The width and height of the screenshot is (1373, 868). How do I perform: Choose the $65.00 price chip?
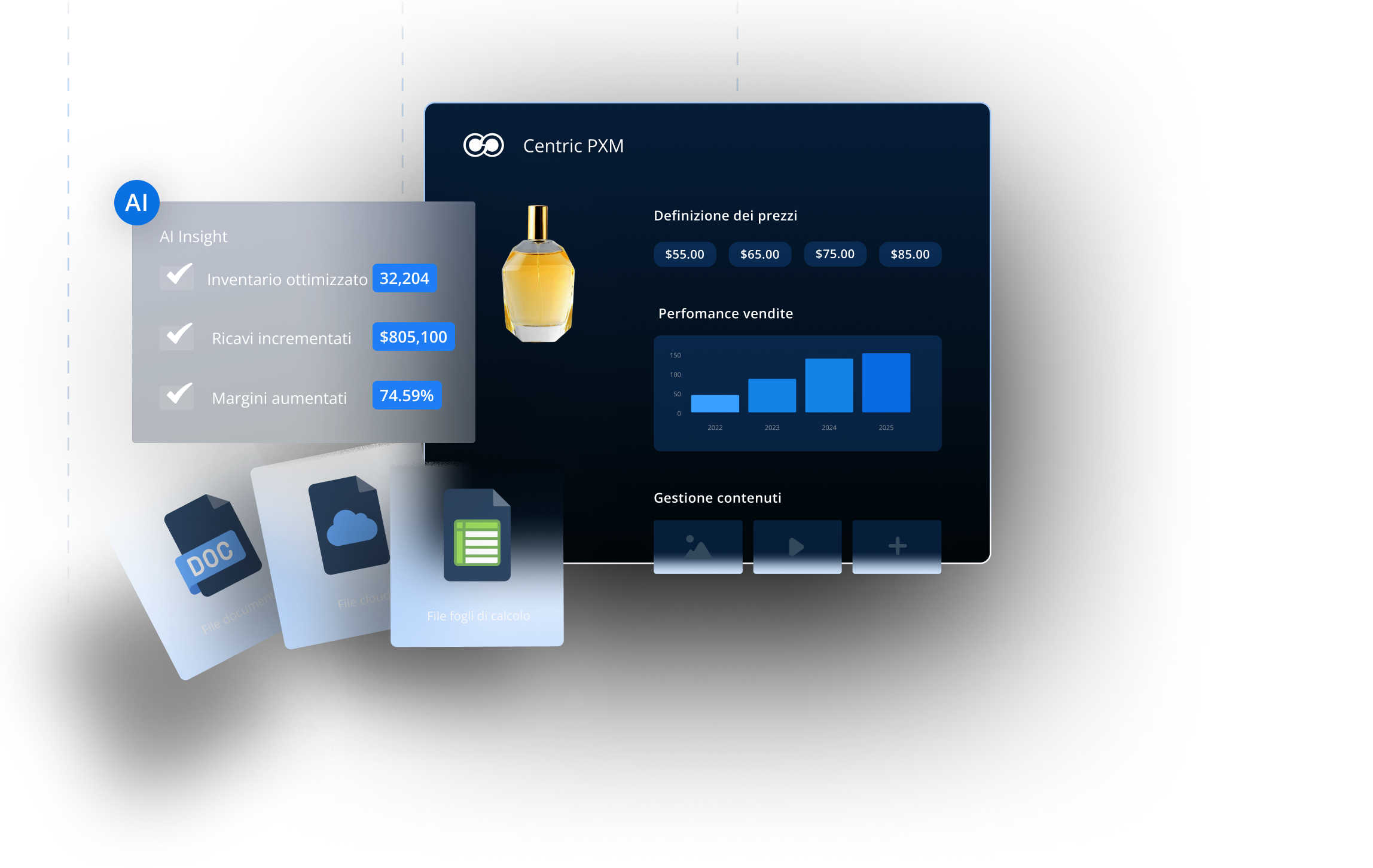[x=759, y=254]
